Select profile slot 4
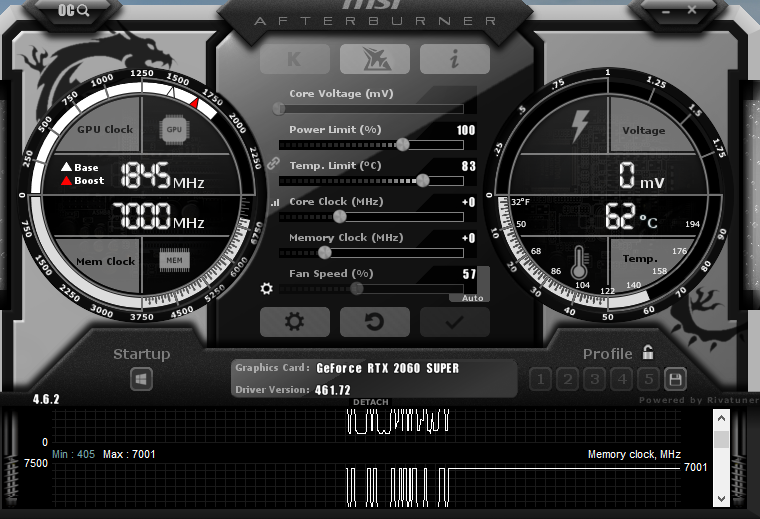 pyautogui.click(x=622, y=379)
